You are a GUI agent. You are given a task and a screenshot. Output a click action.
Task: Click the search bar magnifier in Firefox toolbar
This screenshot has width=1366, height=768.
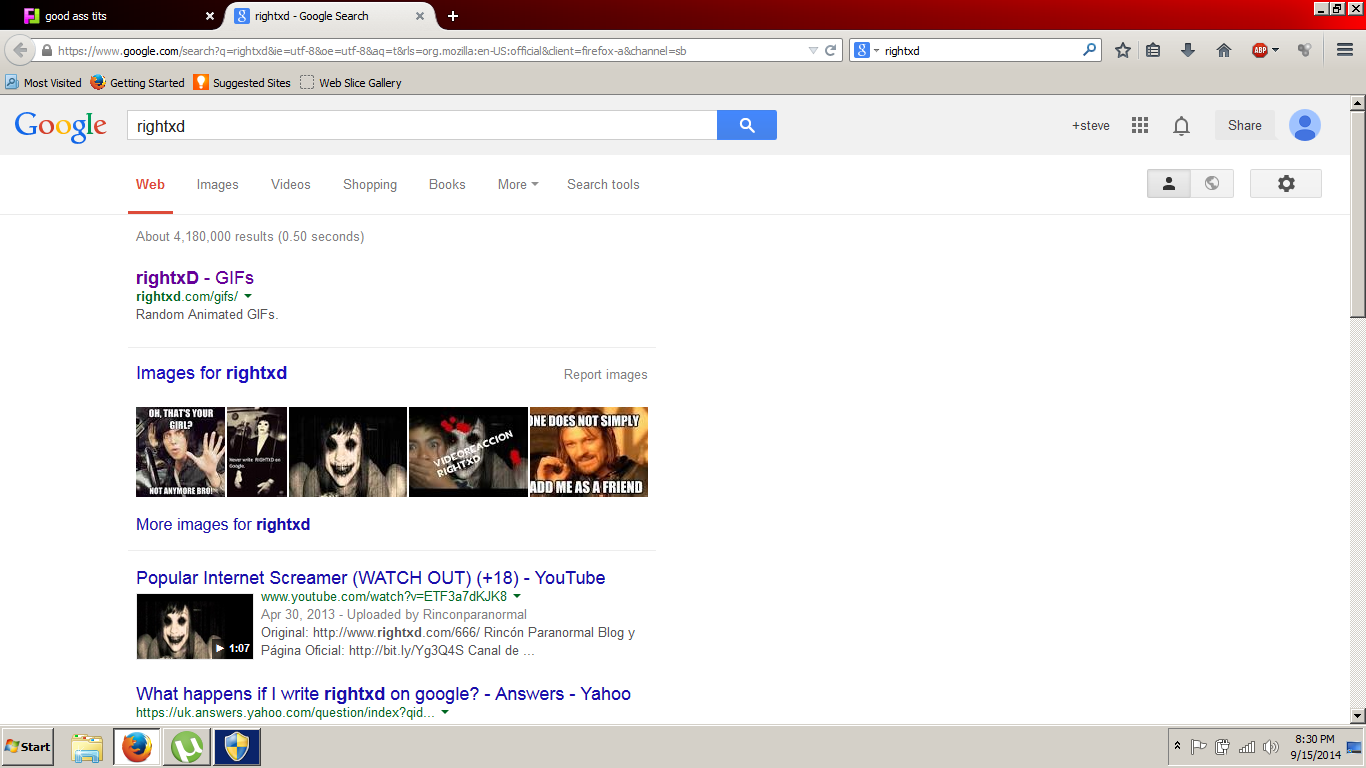click(x=1089, y=50)
